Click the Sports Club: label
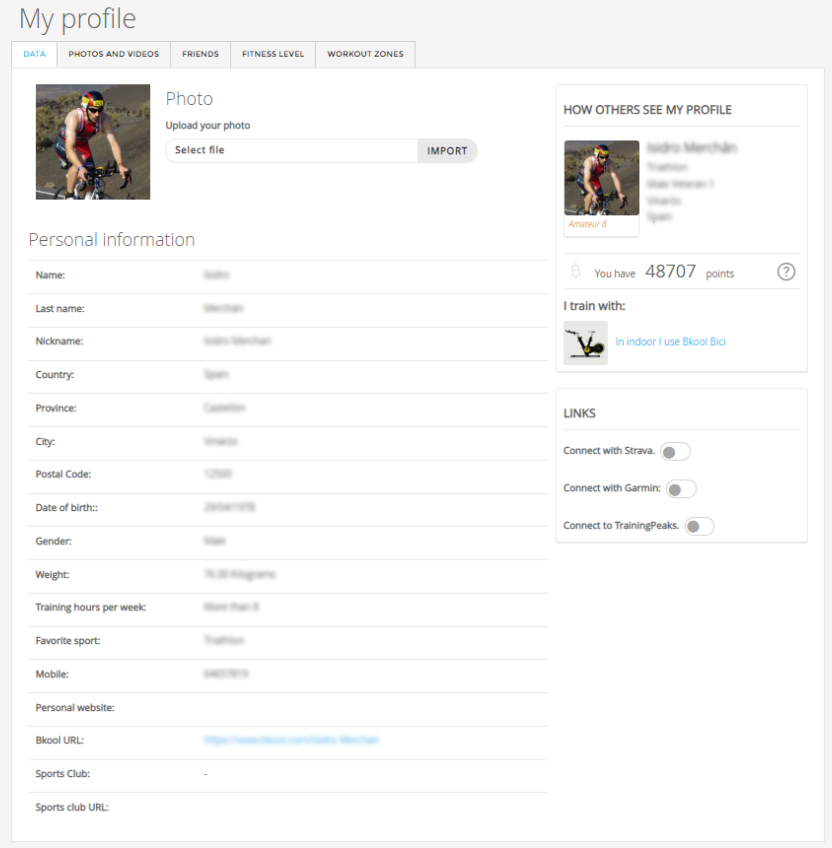The width and height of the screenshot is (832, 848). (x=63, y=774)
